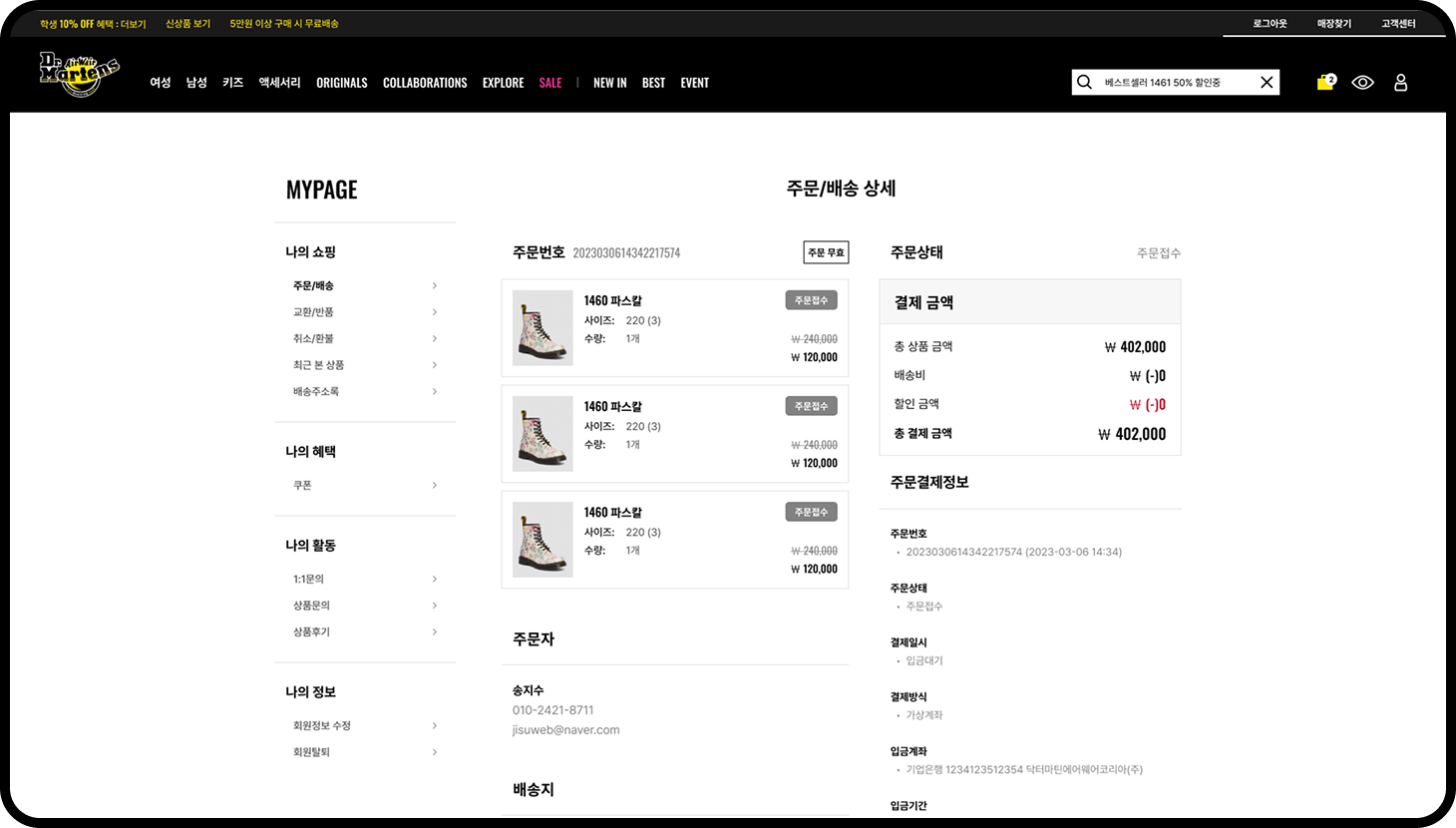This screenshot has width=1456, height=828.
Task: Click the first 1460 파스칼 boot thumbnail
Action: 543,327
